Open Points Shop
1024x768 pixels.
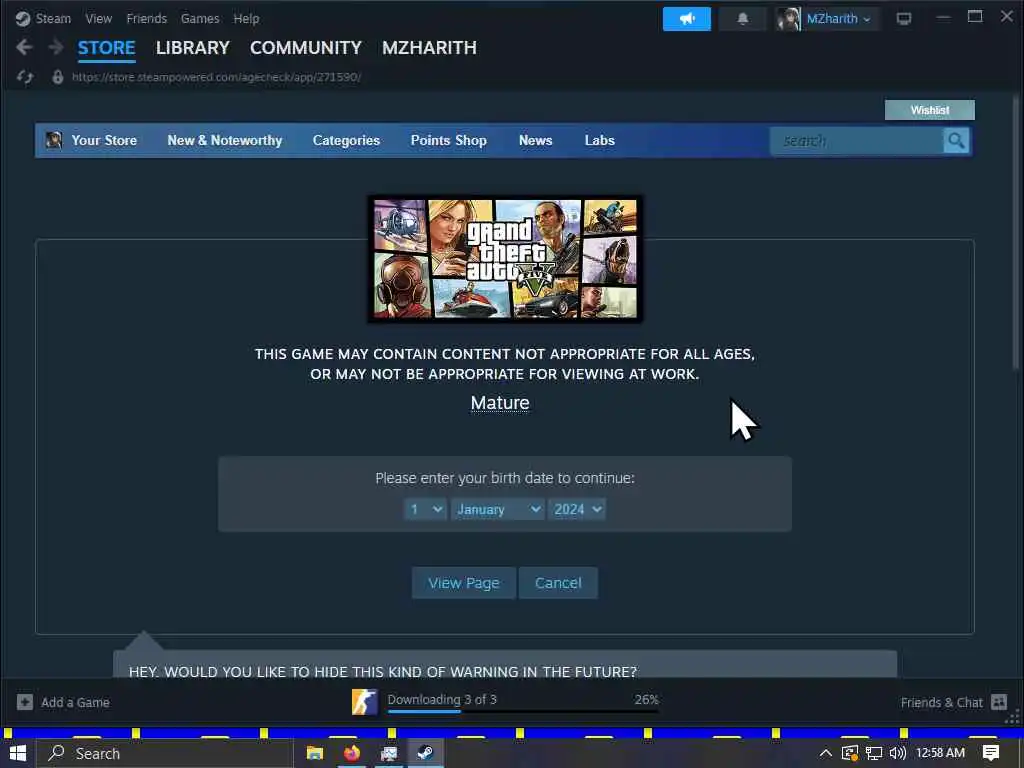click(x=449, y=140)
